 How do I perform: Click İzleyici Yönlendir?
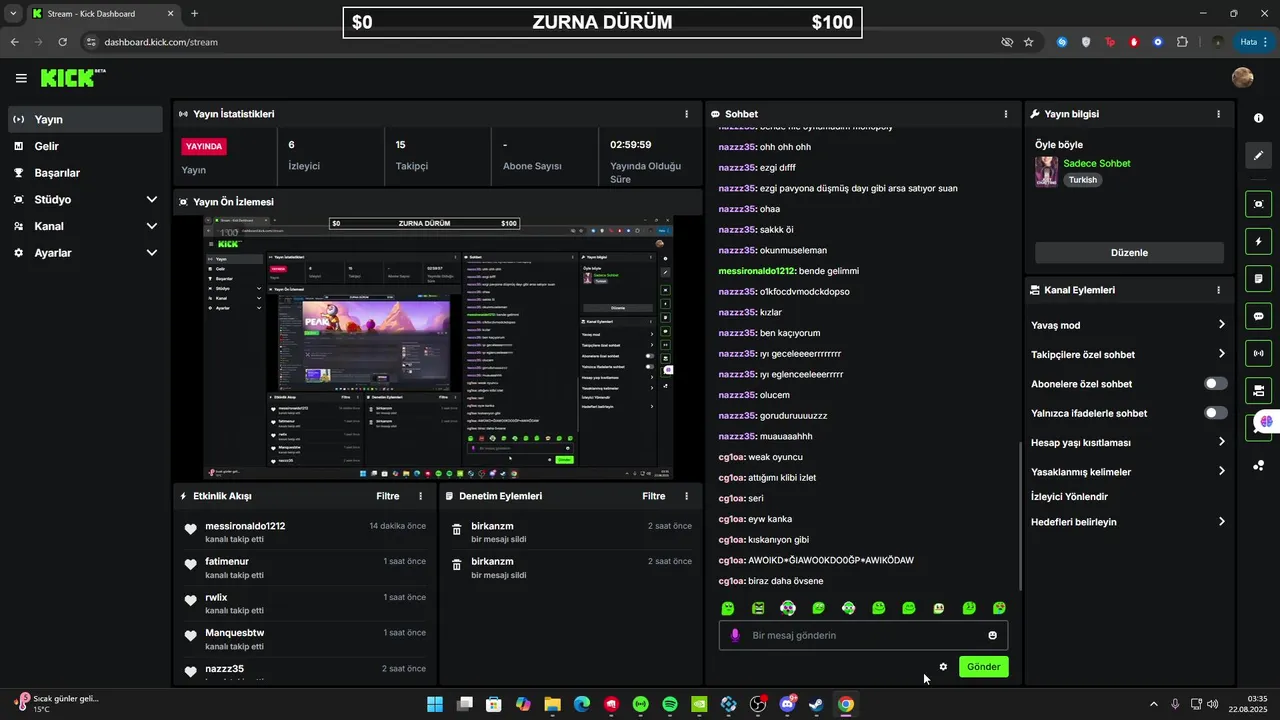coord(1069,497)
